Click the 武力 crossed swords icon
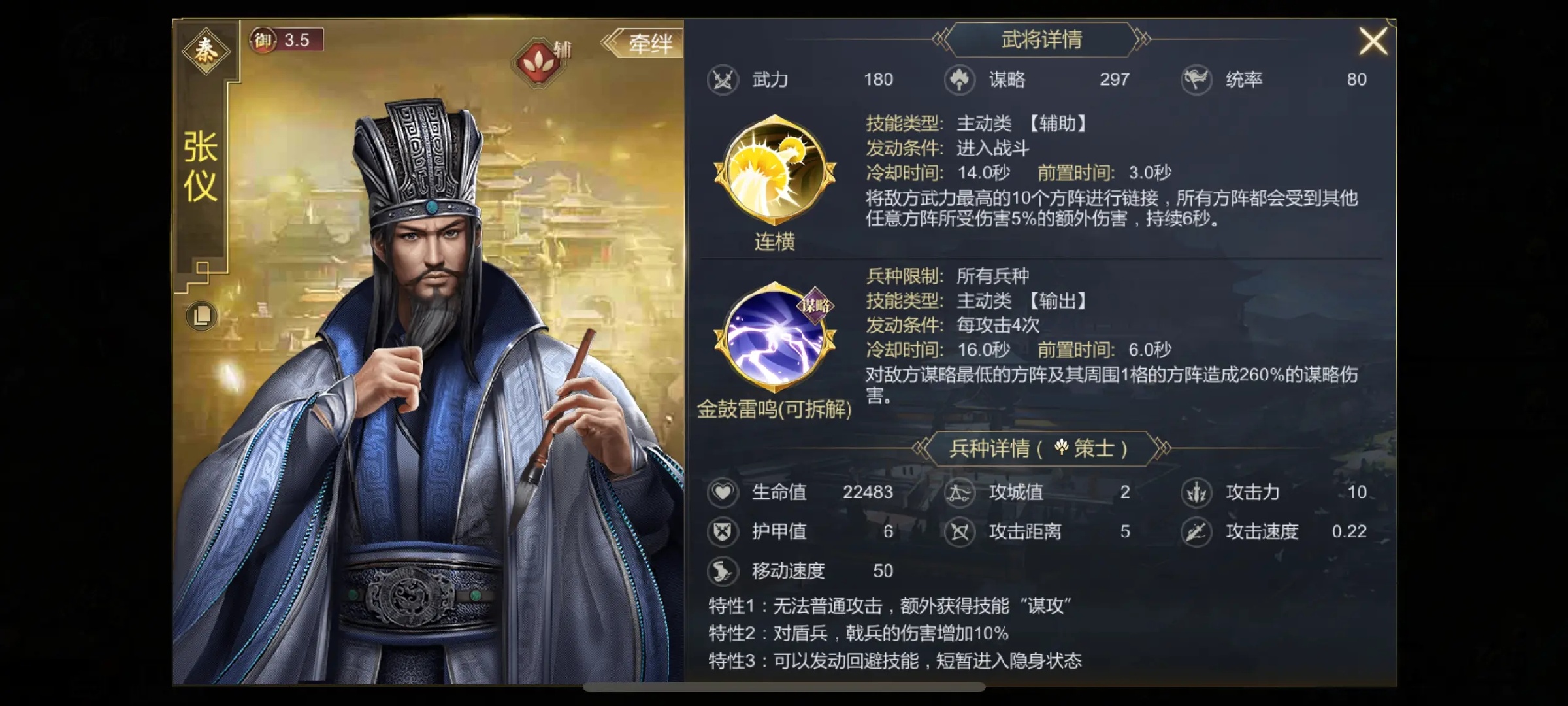 [x=723, y=80]
